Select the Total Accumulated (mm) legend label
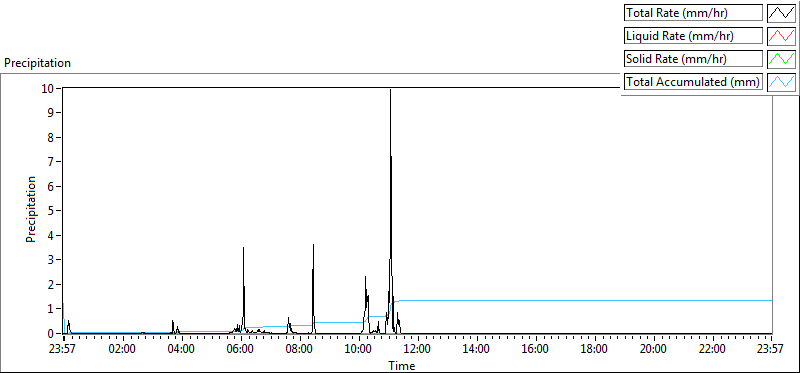Image resolution: width=800 pixels, height=373 pixels. click(x=693, y=81)
